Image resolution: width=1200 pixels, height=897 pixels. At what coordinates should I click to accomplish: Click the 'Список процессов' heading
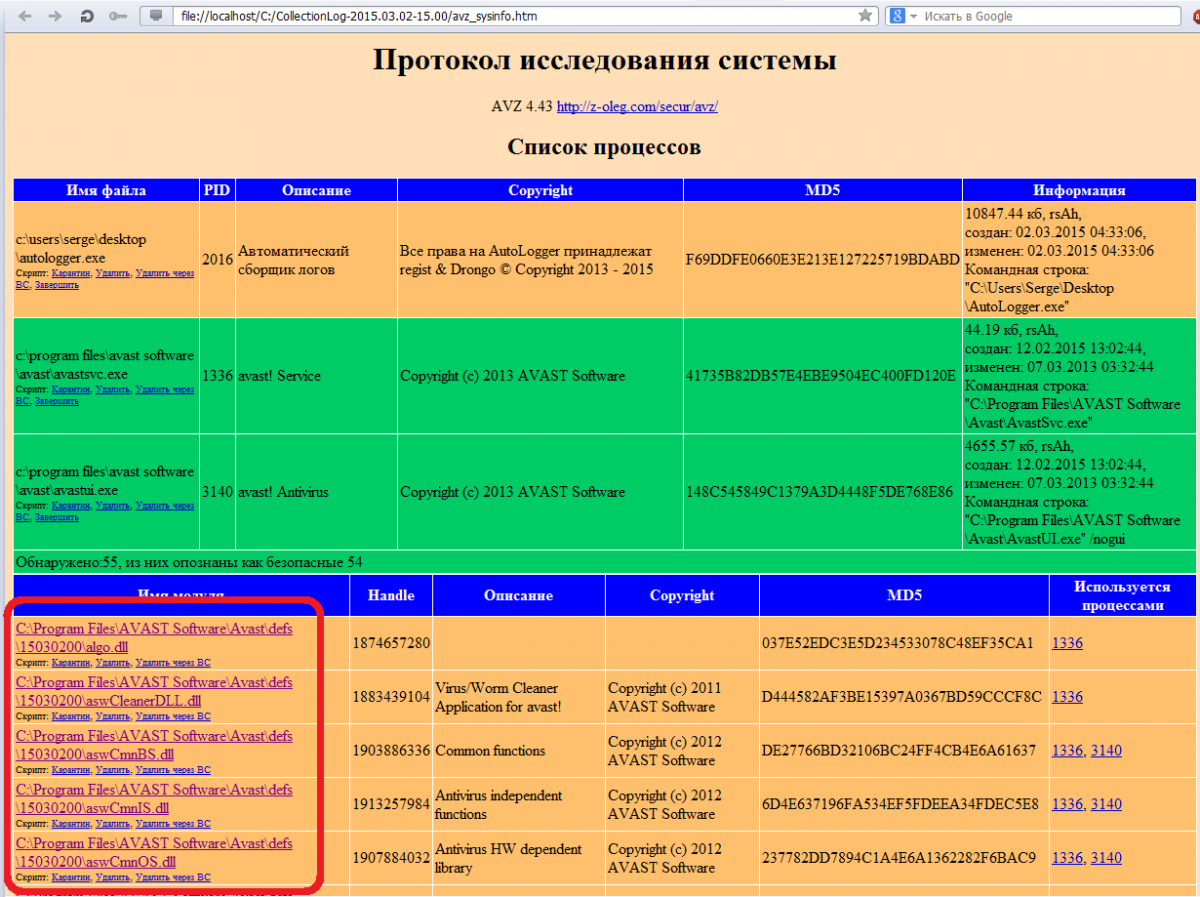tap(604, 148)
